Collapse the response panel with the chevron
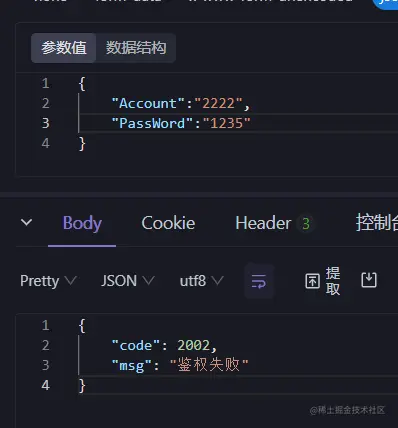 pos(27,222)
